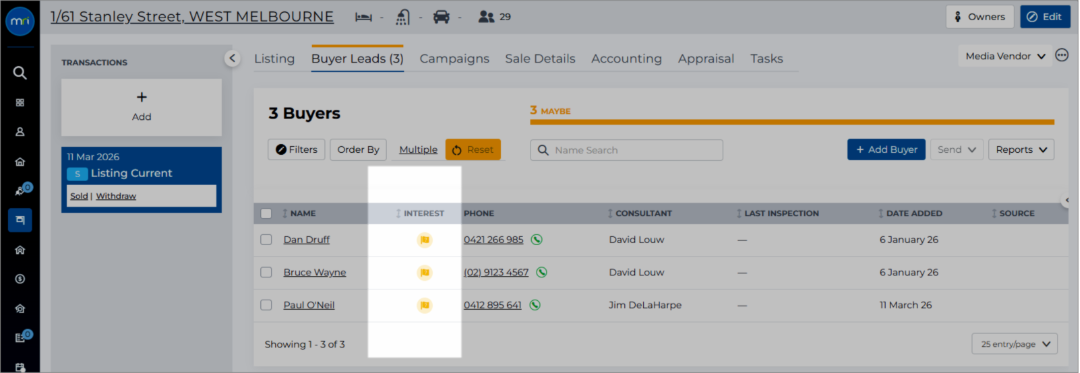Expand the side panel arrow beside Source column

pos(1067,200)
